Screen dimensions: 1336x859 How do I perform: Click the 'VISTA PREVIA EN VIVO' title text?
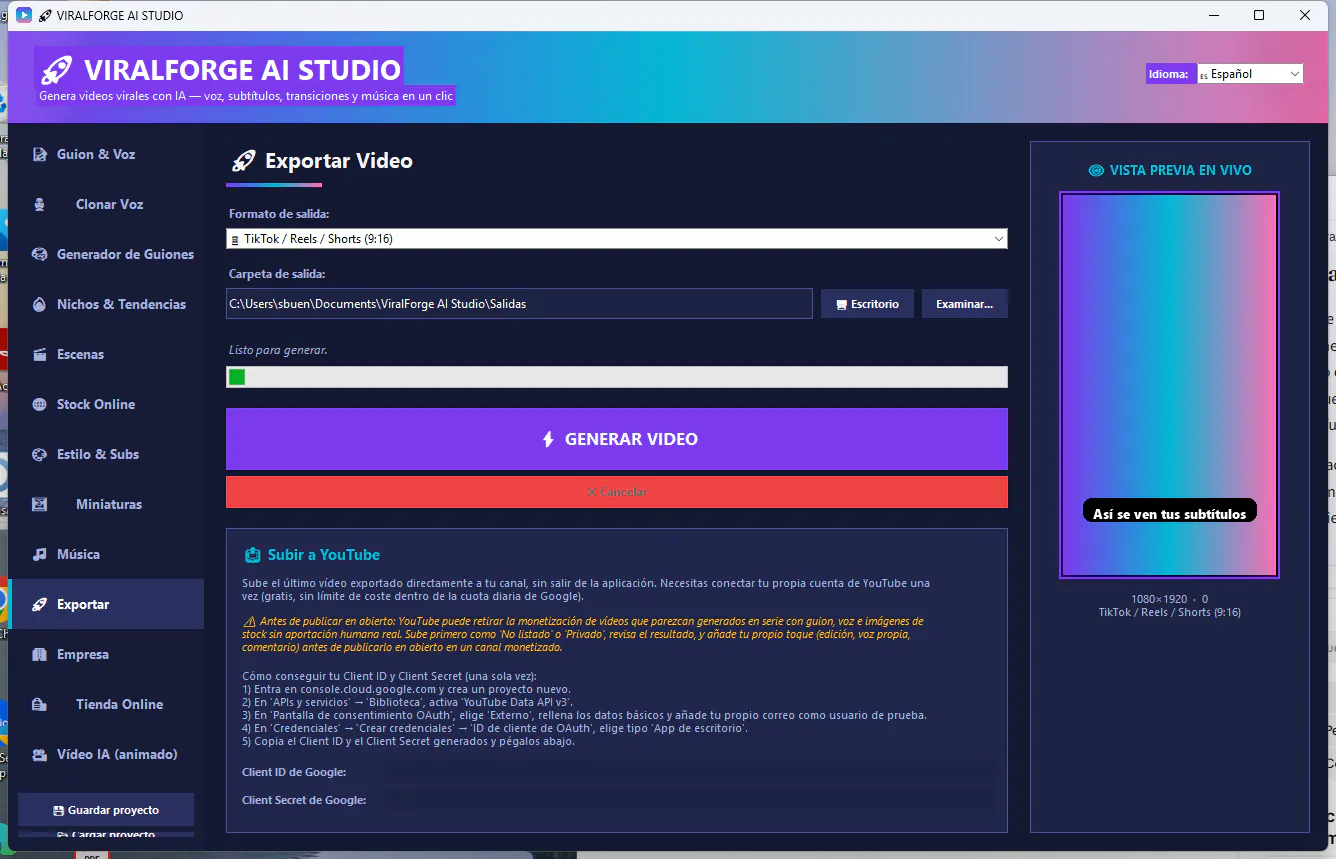click(1180, 170)
